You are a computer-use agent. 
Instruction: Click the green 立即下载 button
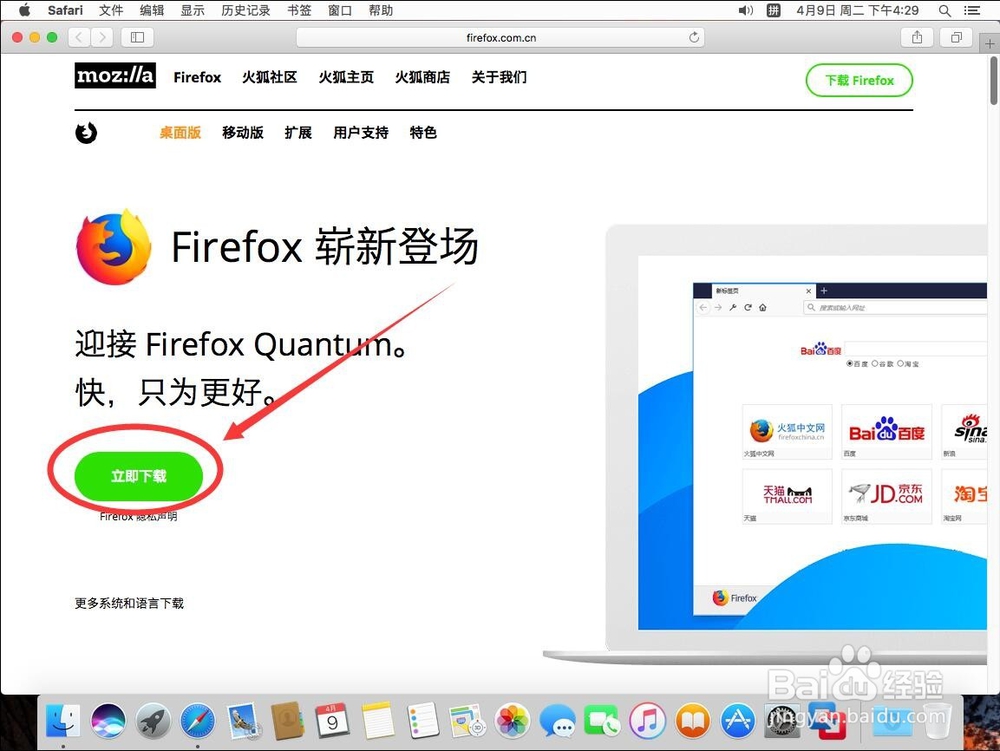pyautogui.click(x=138, y=476)
